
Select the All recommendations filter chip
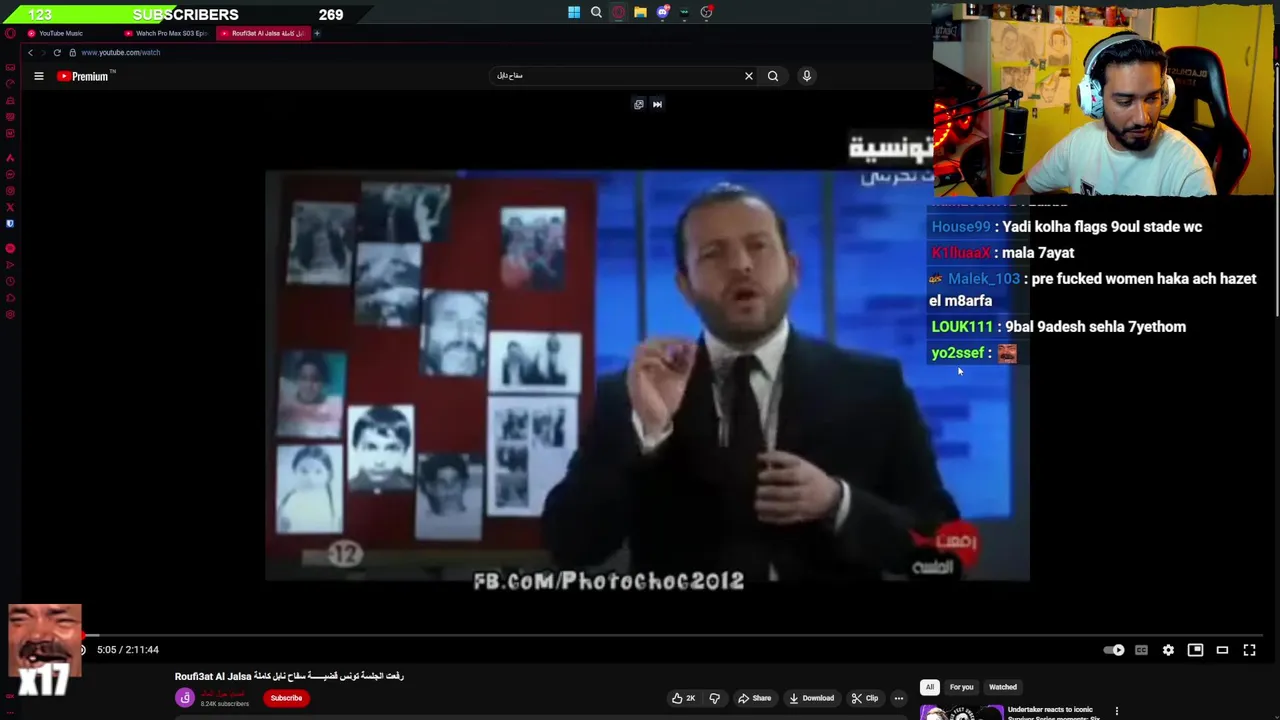tap(929, 687)
